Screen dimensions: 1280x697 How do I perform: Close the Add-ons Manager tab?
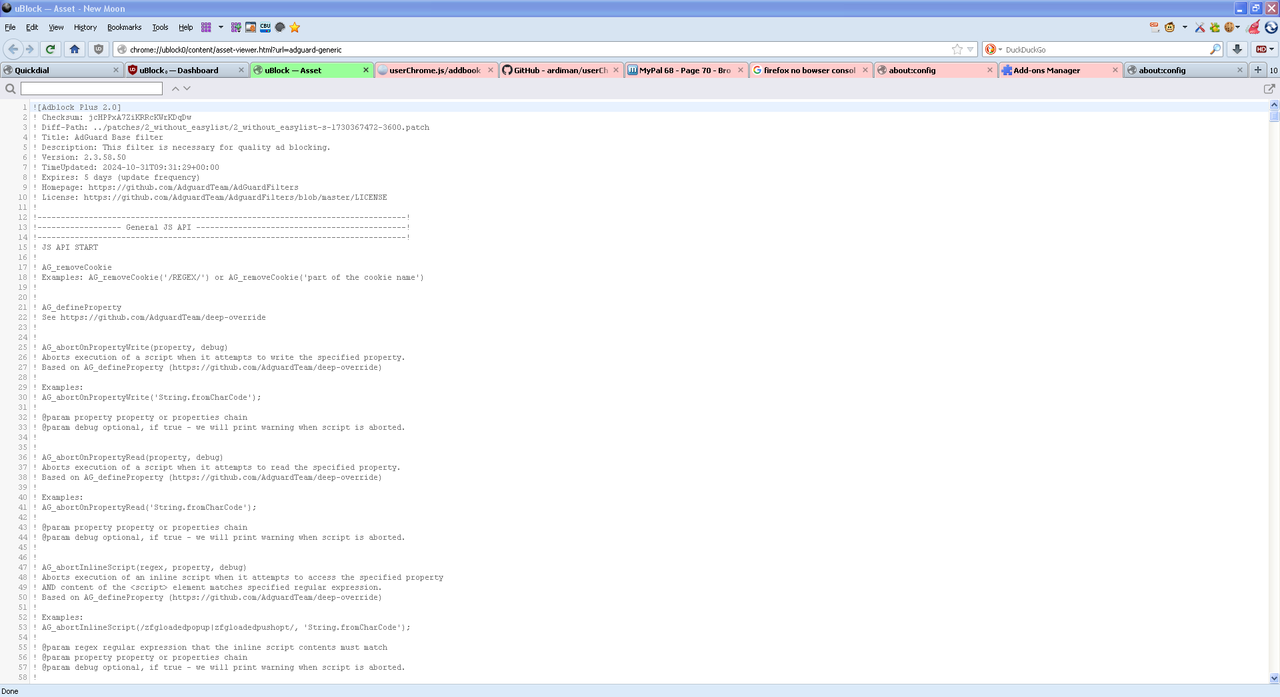[x=1115, y=70]
